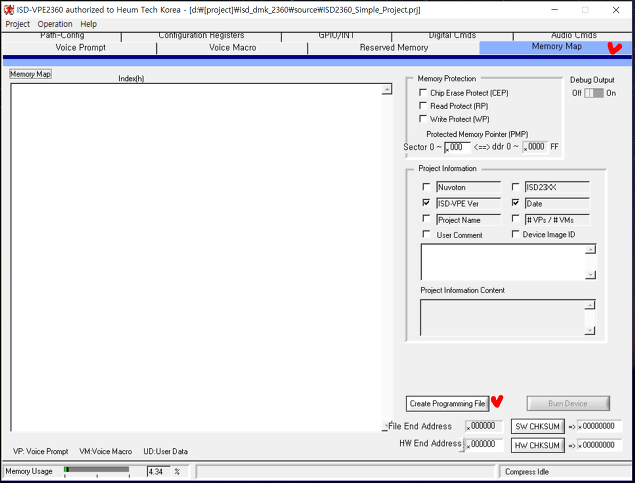Check the # VPs / # VMs checkbox
This screenshot has width=635, height=483.
(x=515, y=218)
